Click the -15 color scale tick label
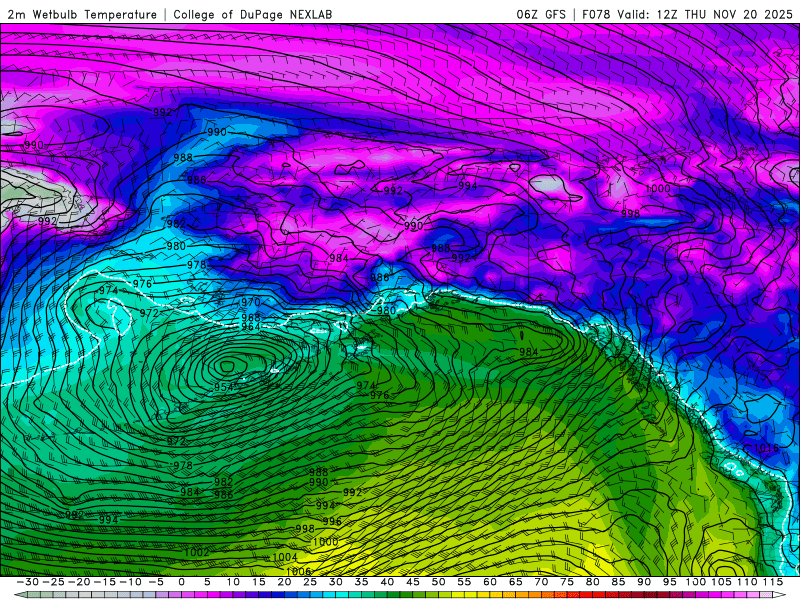 tap(104, 582)
